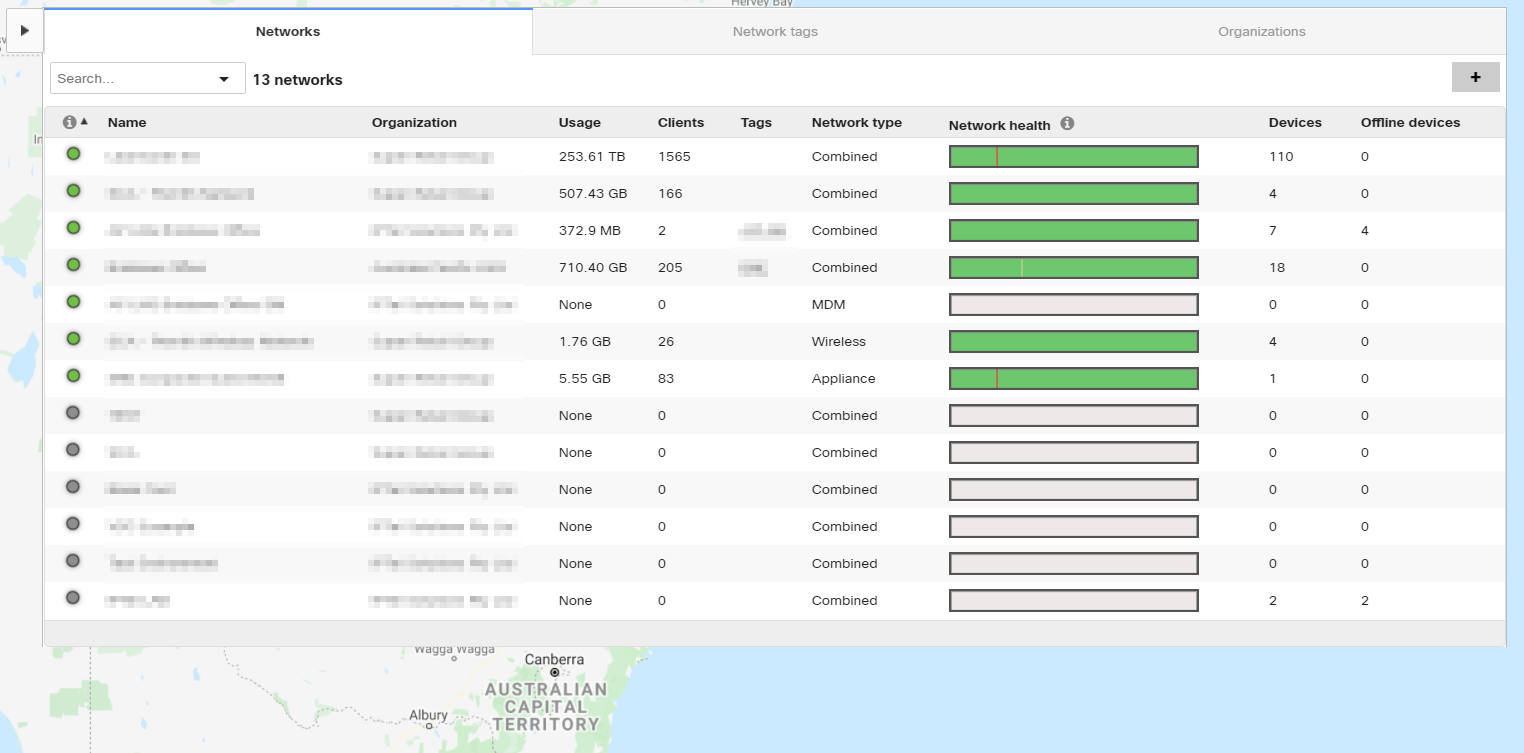This screenshot has width=1524, height=753.
Task: Click the info icon beside the Network health header
Action: click(x=1066, y=124)
